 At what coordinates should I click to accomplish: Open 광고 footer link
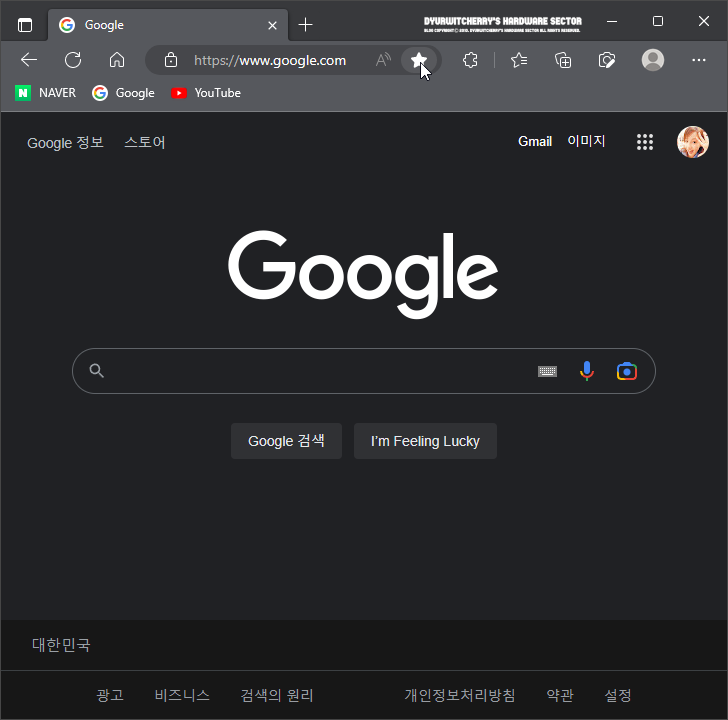[x=110, y=695]
